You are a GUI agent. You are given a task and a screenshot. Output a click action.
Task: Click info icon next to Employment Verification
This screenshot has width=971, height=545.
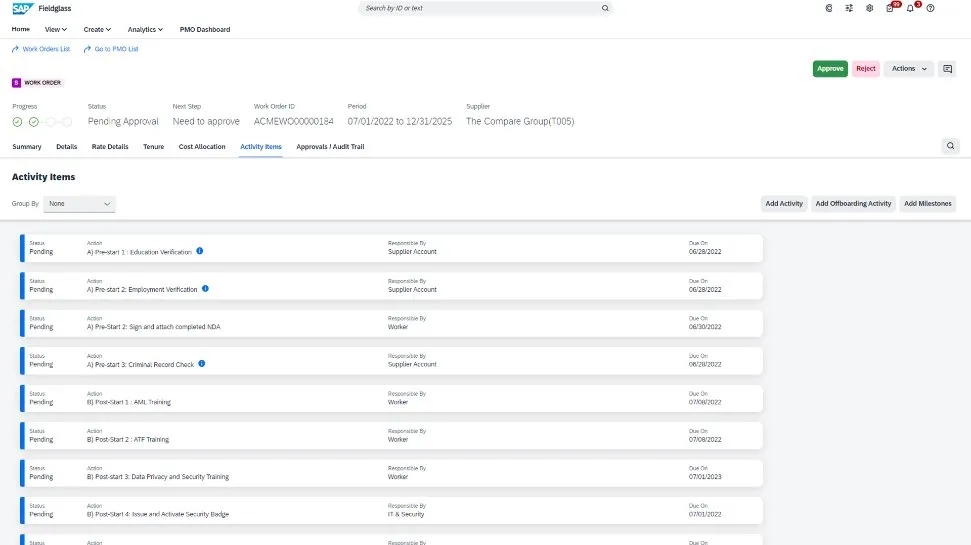pos(205,289)
